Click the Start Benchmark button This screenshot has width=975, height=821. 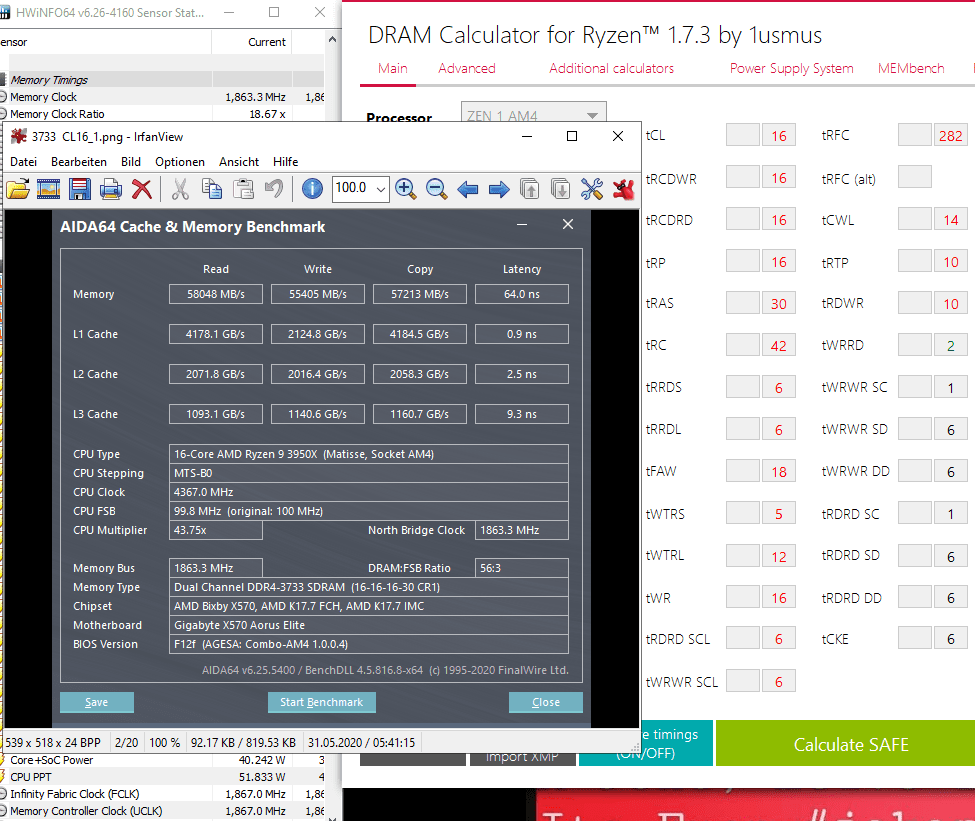[321, 702]
